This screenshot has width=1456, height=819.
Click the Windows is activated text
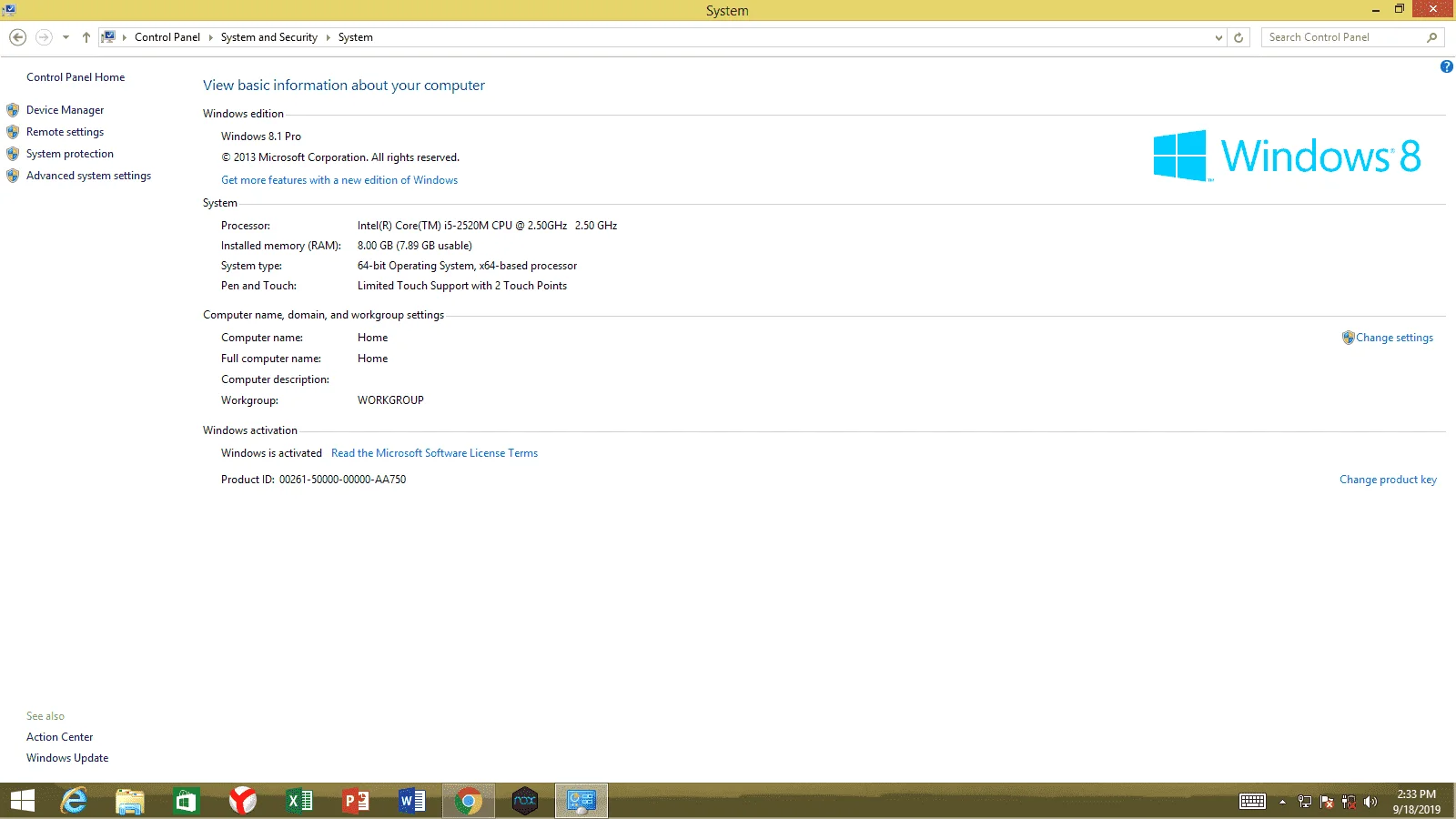click(272, 453)
